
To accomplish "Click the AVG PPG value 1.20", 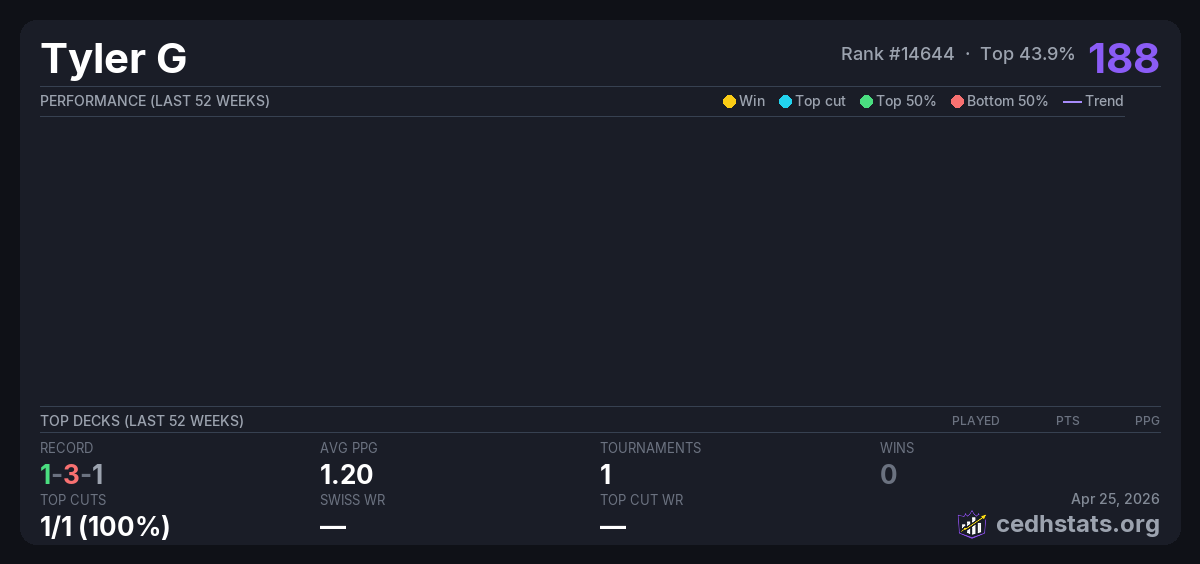I will [346, 474].
